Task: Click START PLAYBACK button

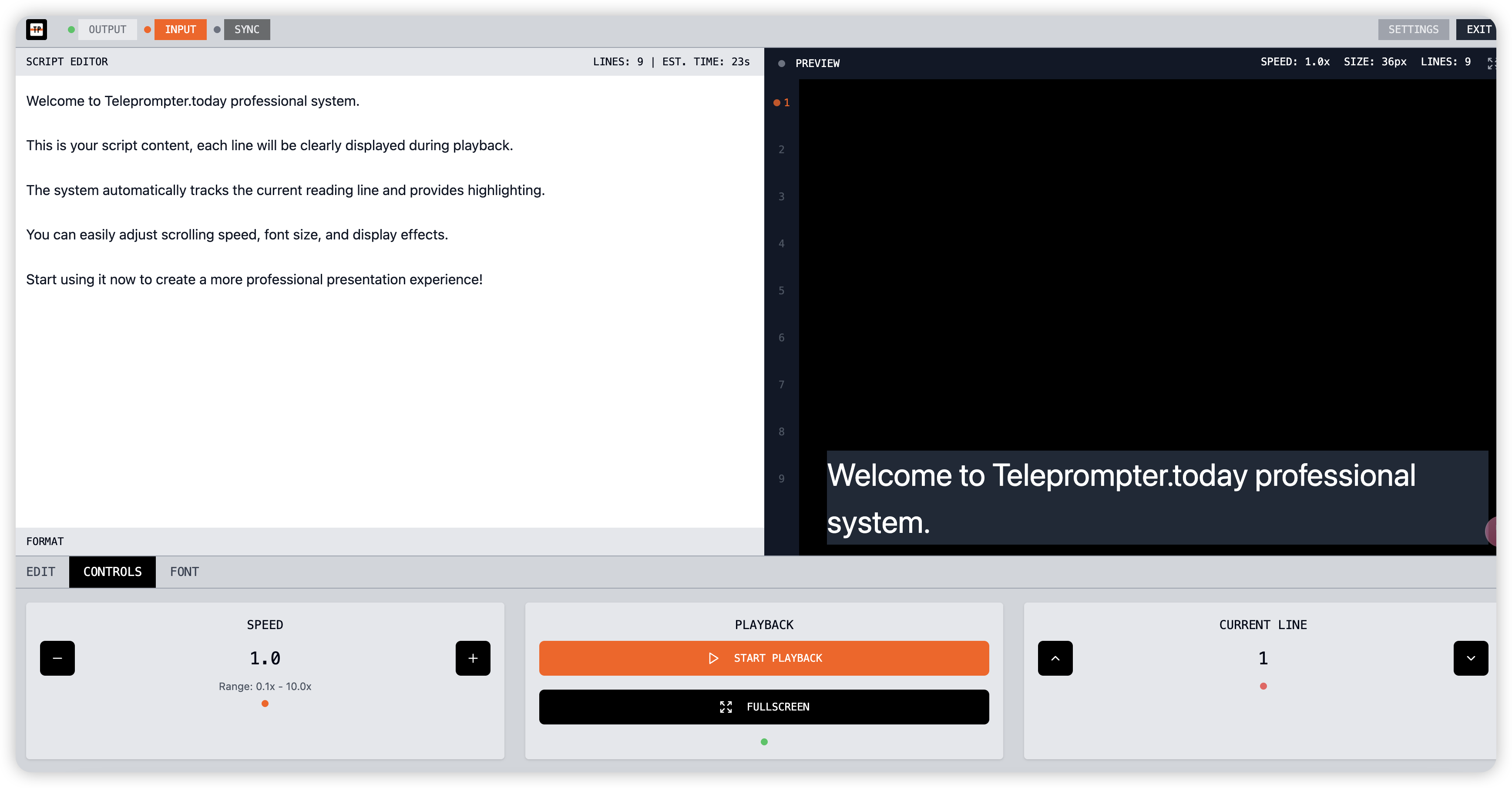Action: (x=764, y=658)
